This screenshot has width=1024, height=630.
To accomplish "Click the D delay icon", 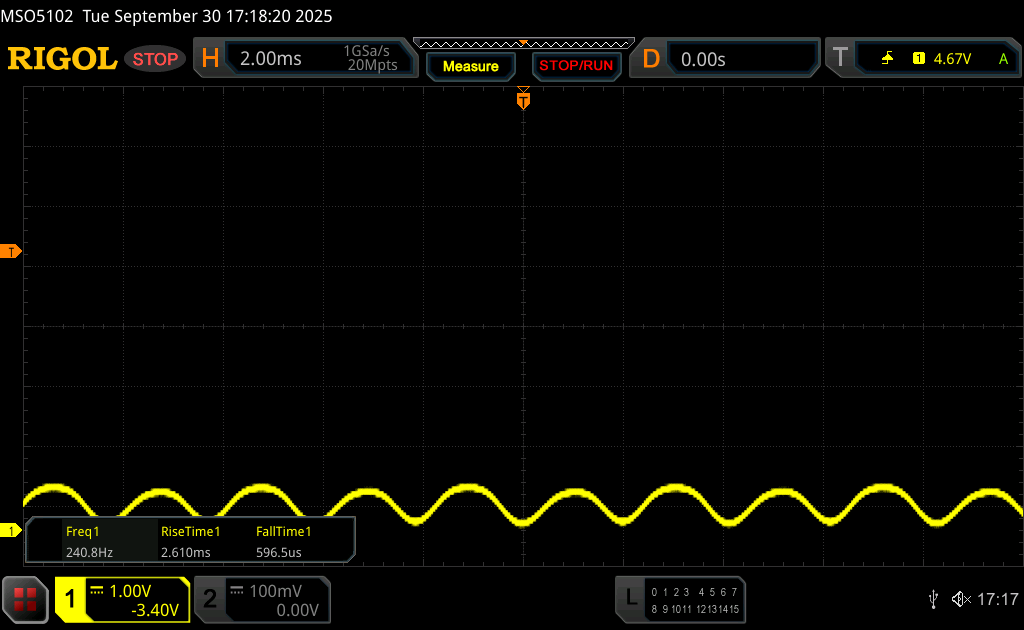I will click(651, 59).
